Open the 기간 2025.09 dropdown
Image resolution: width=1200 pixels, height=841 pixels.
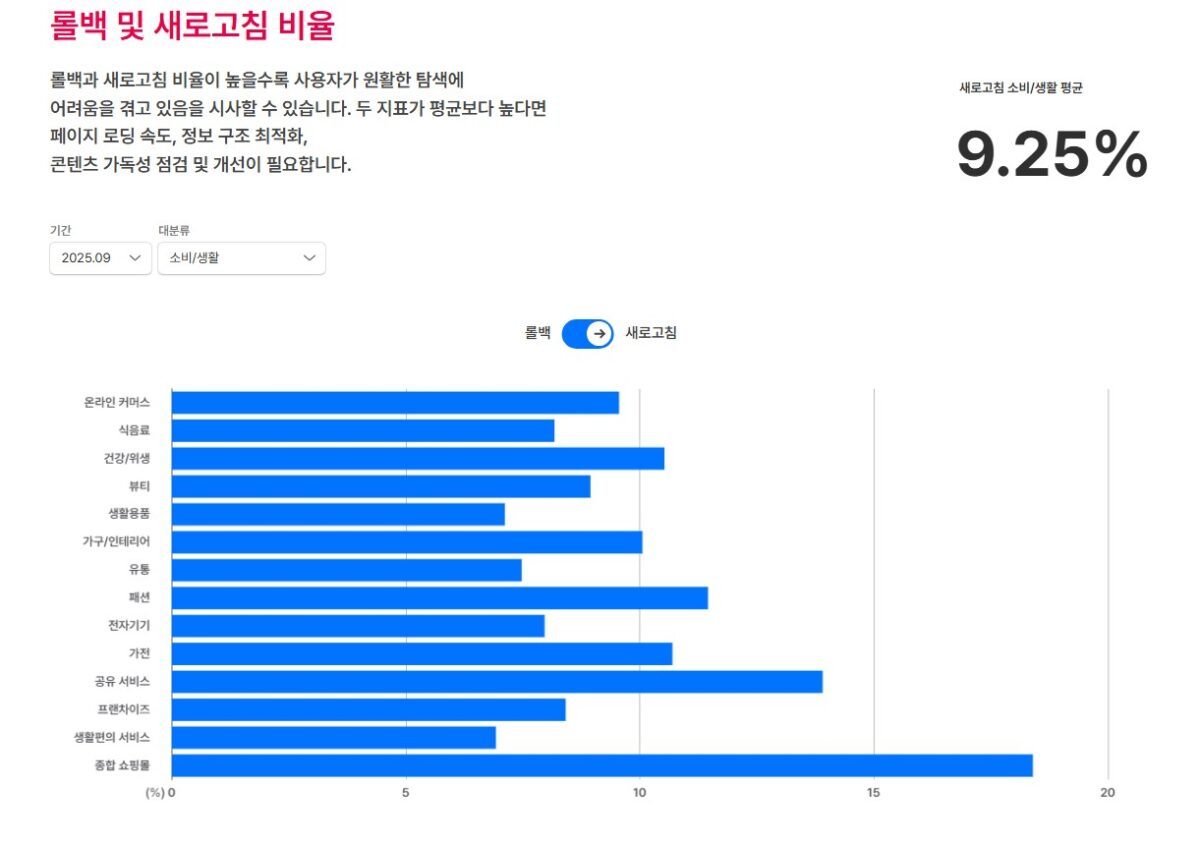pyautogui.click(x=100, y=258)
